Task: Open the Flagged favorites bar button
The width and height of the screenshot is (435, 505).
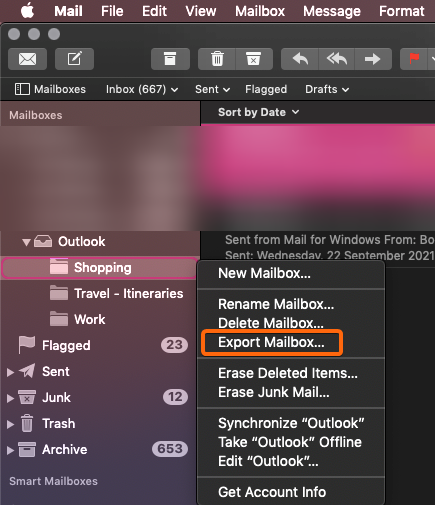Action: pos(266,89)
